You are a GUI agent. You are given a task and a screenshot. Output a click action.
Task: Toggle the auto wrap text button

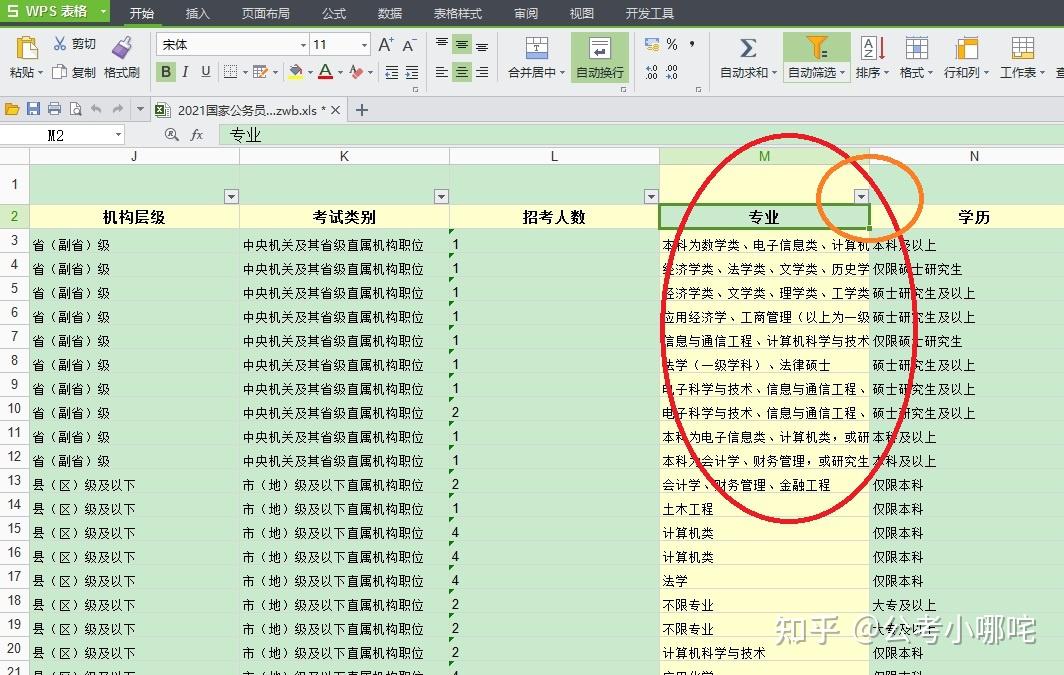coord(599,58)
